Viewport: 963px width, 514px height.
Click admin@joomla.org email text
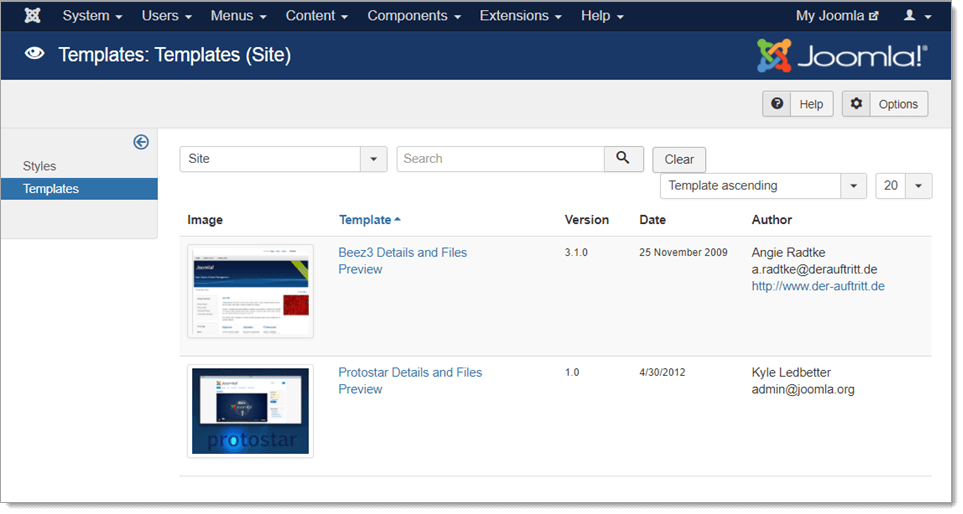pyautogui.click(x=803, y=389)
